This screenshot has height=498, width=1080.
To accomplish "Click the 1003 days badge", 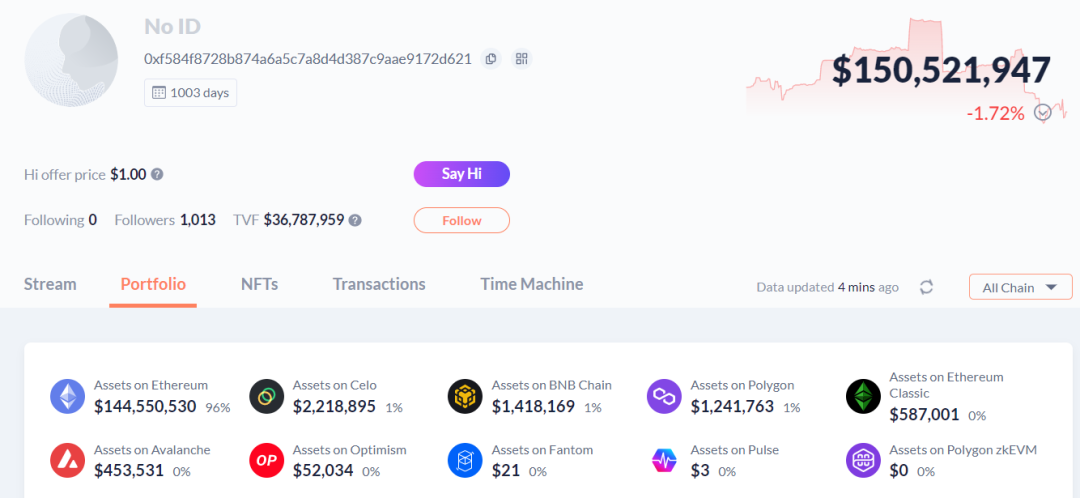I will [190, 93].
